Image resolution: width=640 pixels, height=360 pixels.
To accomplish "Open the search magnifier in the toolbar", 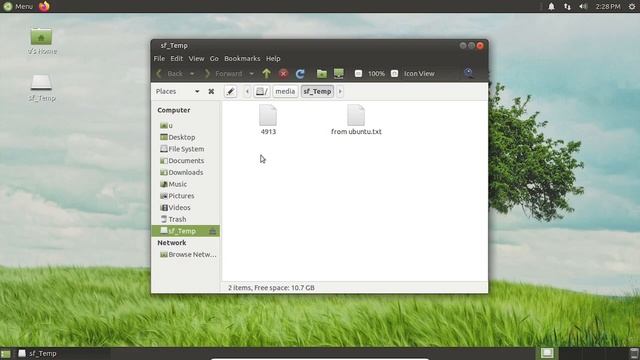I will tap(469, 73).
